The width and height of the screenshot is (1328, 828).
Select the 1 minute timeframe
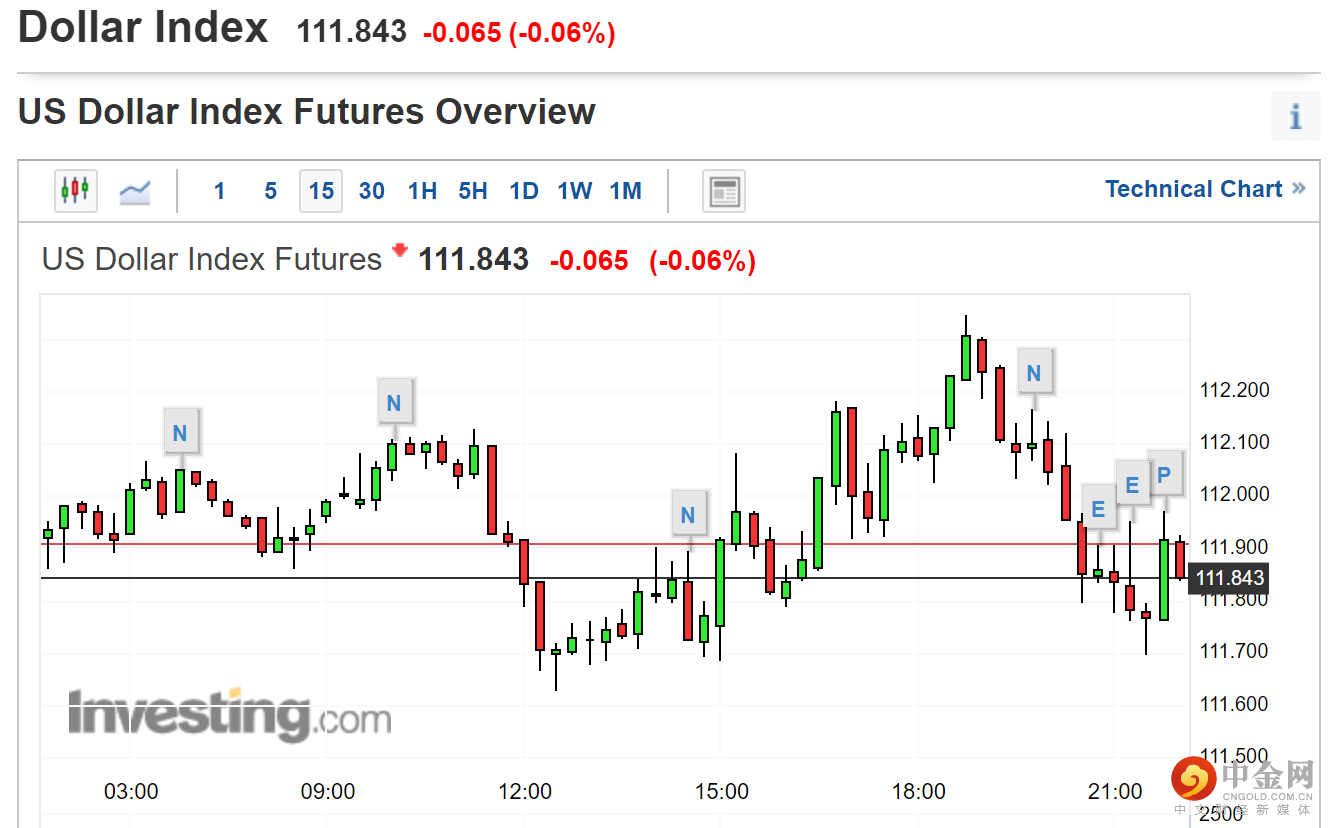(x=219, y=191)
